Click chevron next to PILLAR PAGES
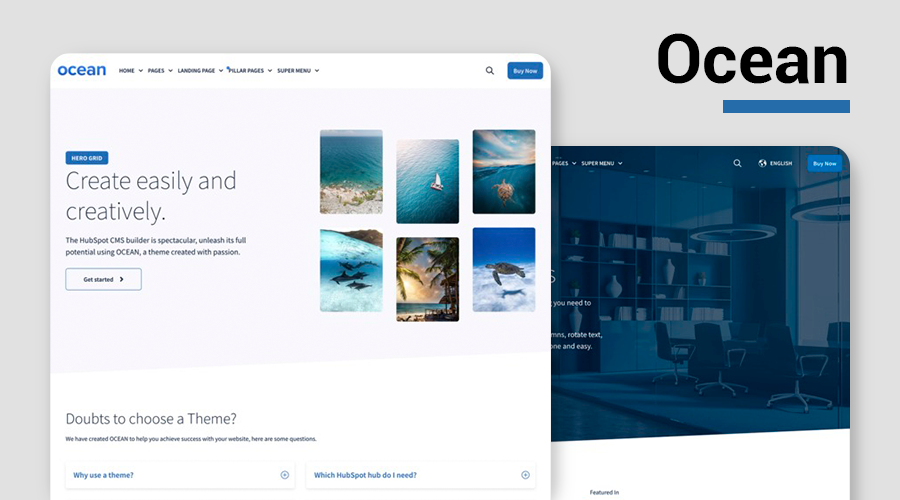900x500 pixels. (x=270, y=71)
